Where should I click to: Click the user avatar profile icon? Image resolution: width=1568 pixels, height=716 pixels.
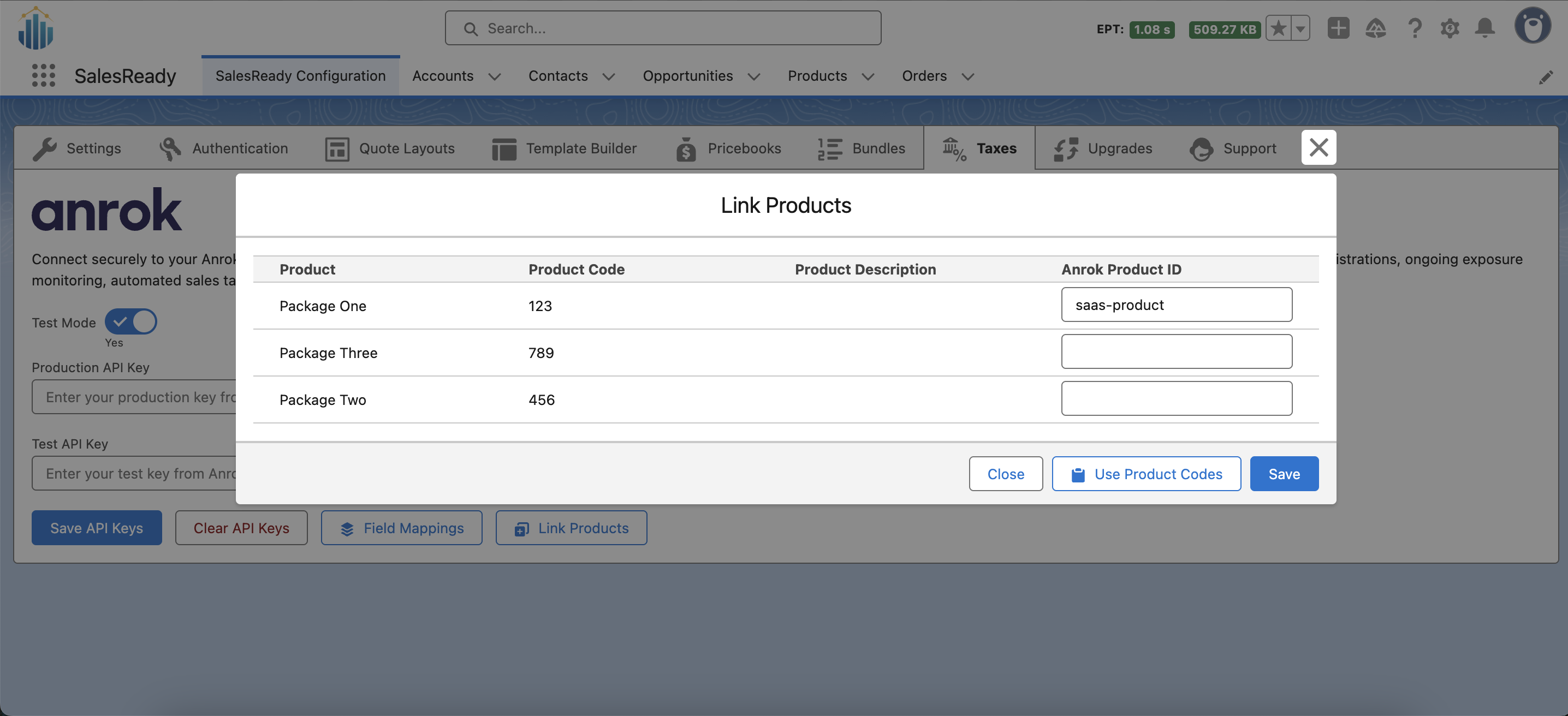coord(1532,26)
